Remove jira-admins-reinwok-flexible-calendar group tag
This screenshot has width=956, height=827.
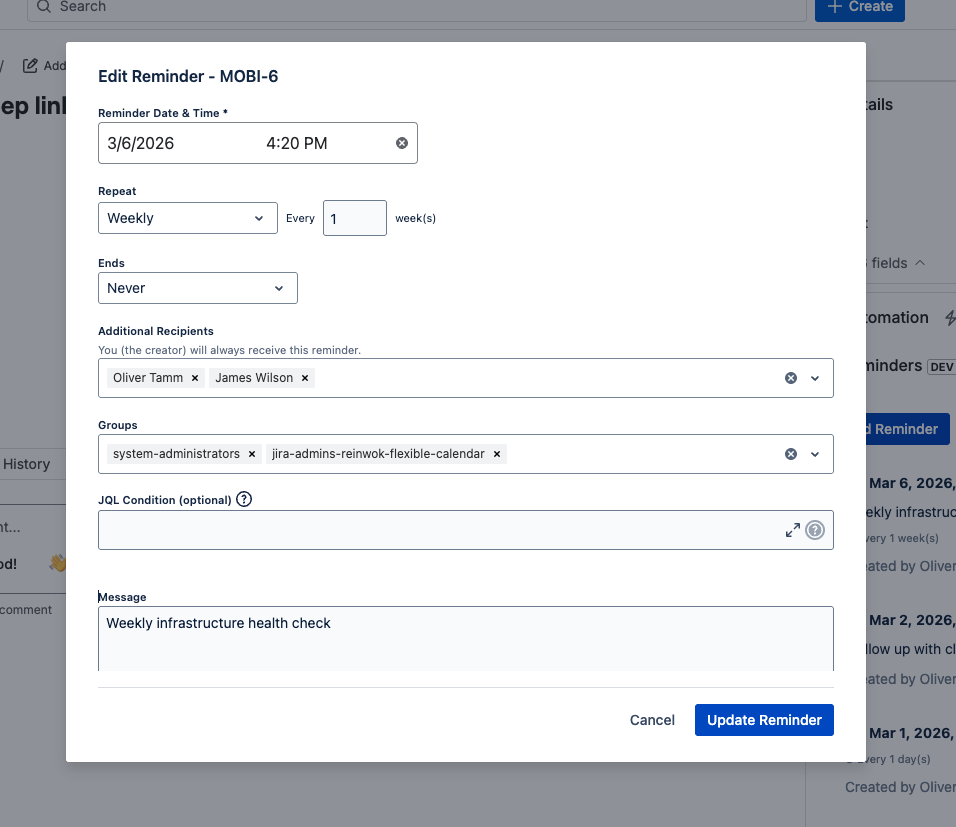click(496, 454)
